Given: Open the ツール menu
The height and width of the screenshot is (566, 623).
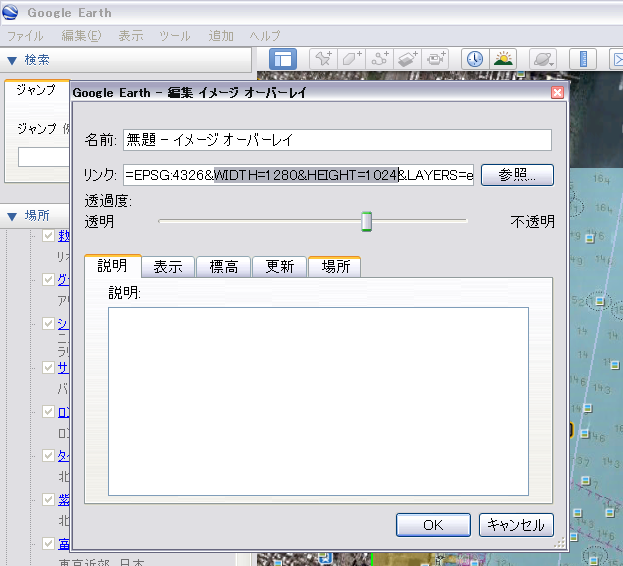Looking at the screenshot, I should [175, 36].
